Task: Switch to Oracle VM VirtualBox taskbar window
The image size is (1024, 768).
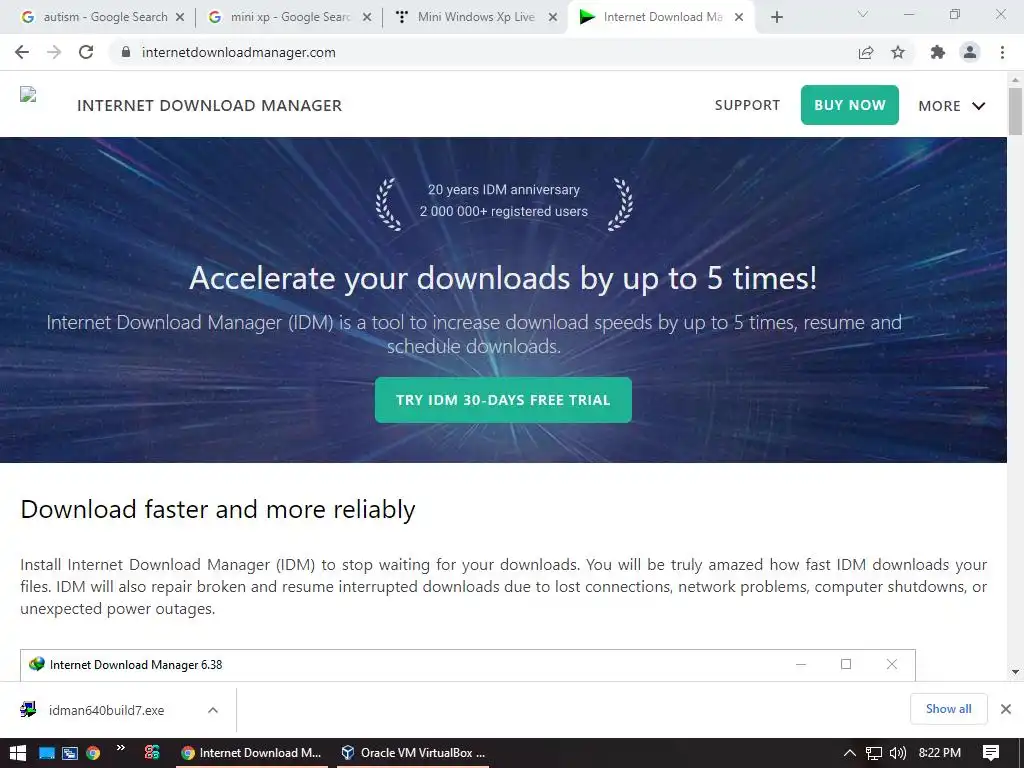Action: pyautogui.click(x=414, y=753)
